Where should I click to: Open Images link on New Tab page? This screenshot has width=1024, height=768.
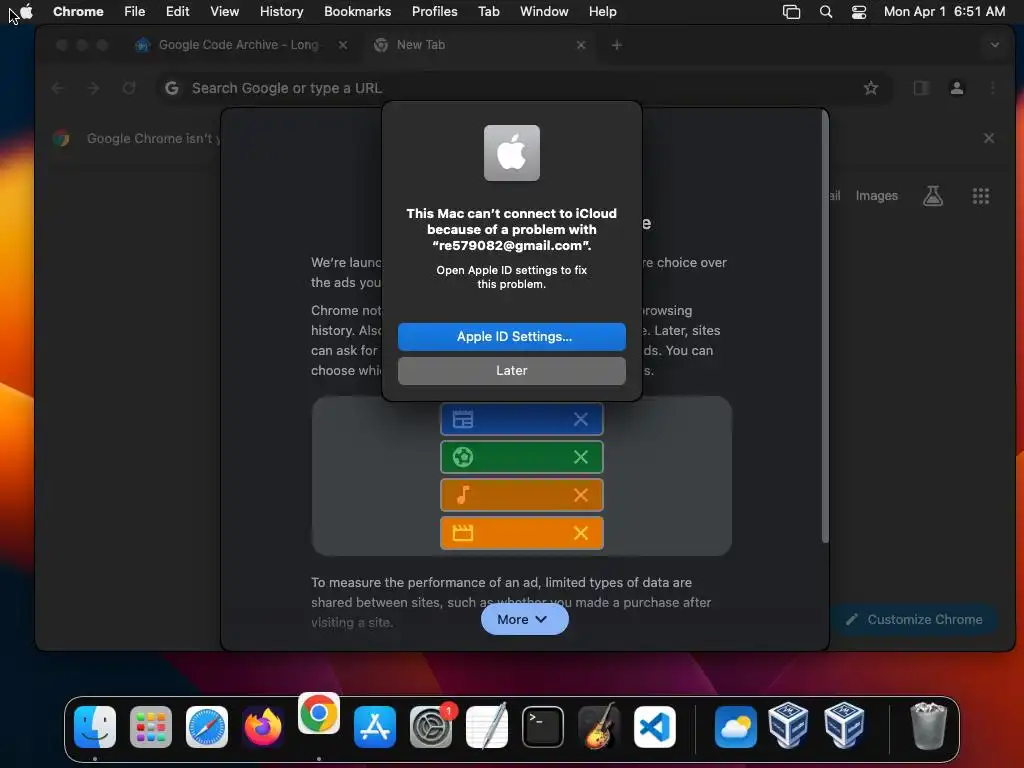[x=876, y=195]
